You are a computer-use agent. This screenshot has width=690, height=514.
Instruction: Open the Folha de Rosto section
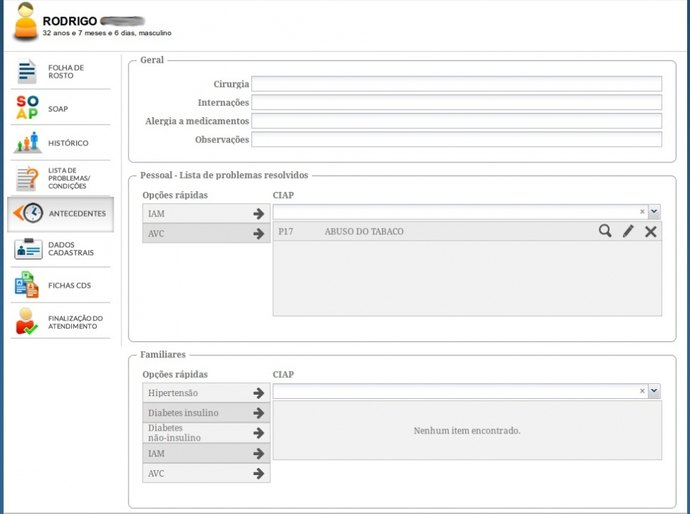pos(60,71)
